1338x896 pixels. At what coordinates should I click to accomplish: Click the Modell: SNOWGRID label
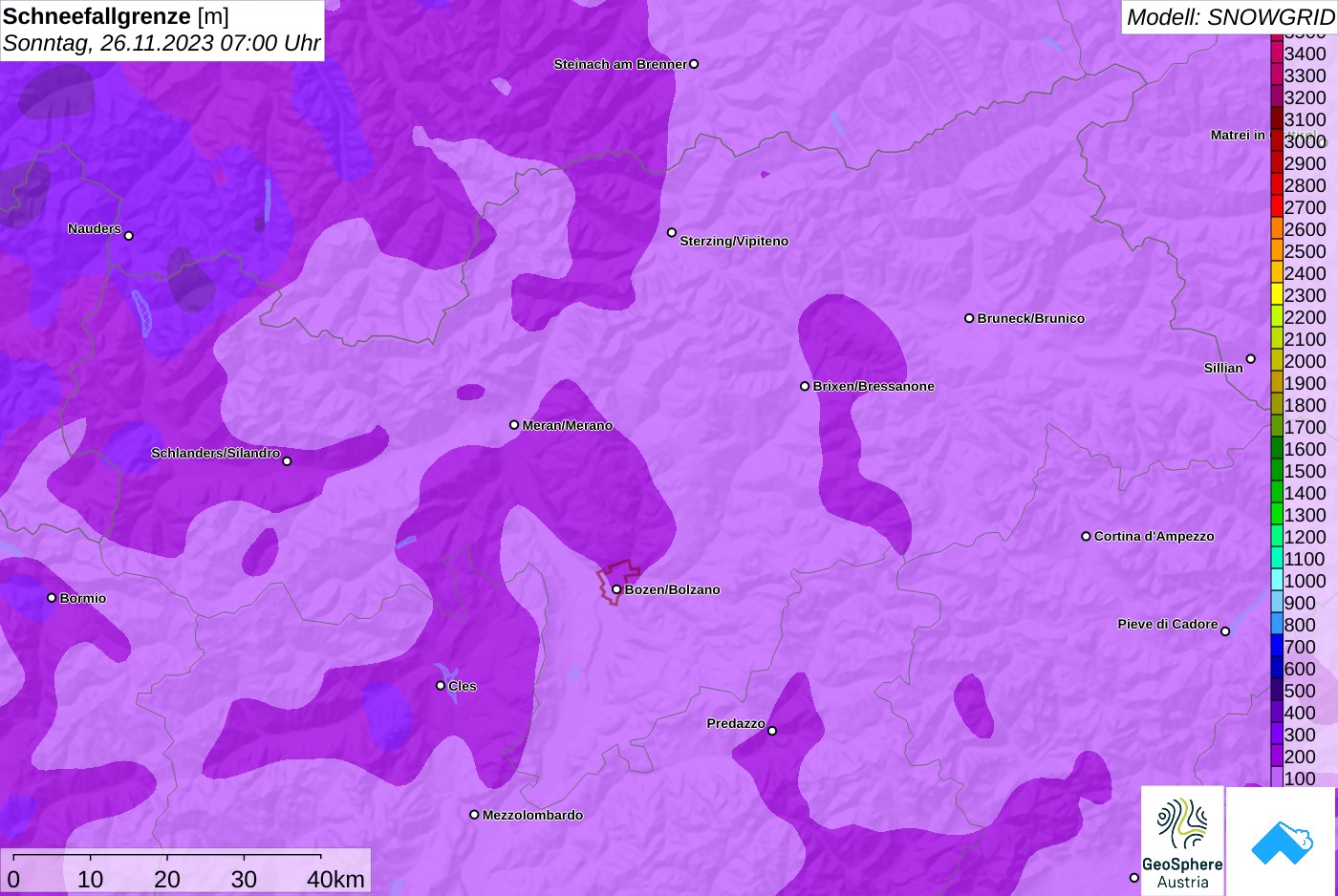point(1230,17)
